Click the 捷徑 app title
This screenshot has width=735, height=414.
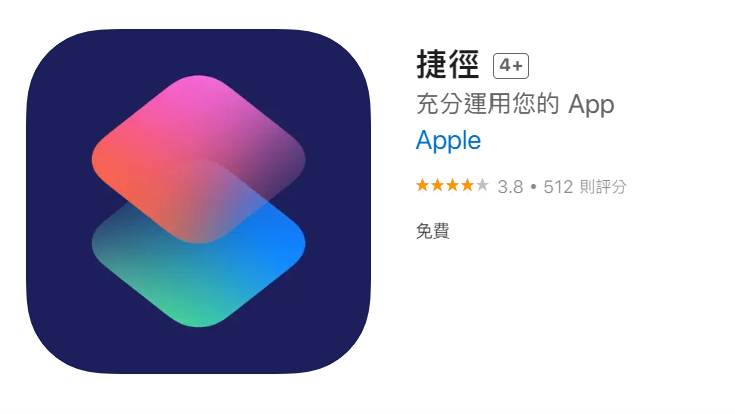(448, 65)
